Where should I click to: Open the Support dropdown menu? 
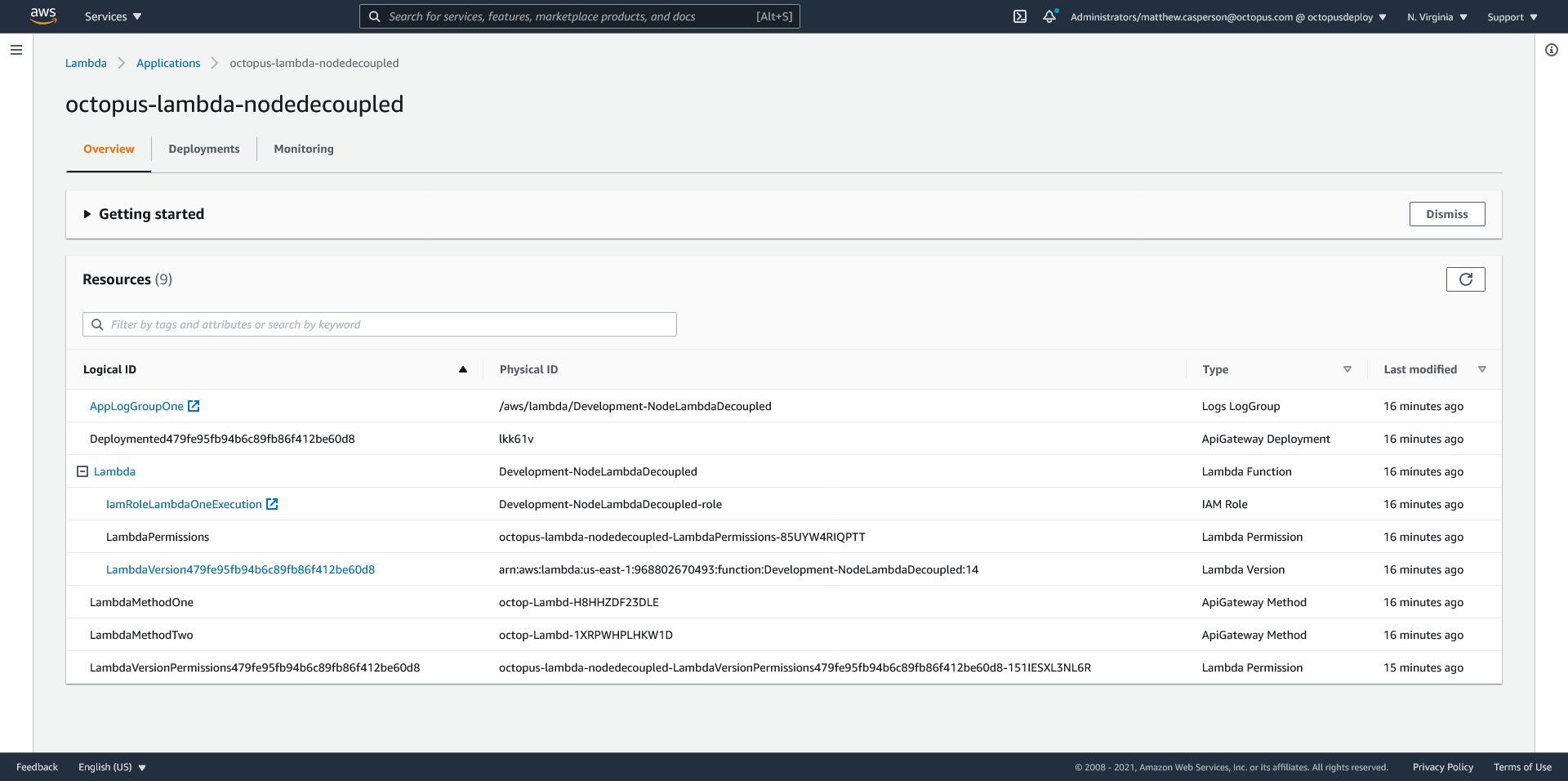(x=1512, y=17)
